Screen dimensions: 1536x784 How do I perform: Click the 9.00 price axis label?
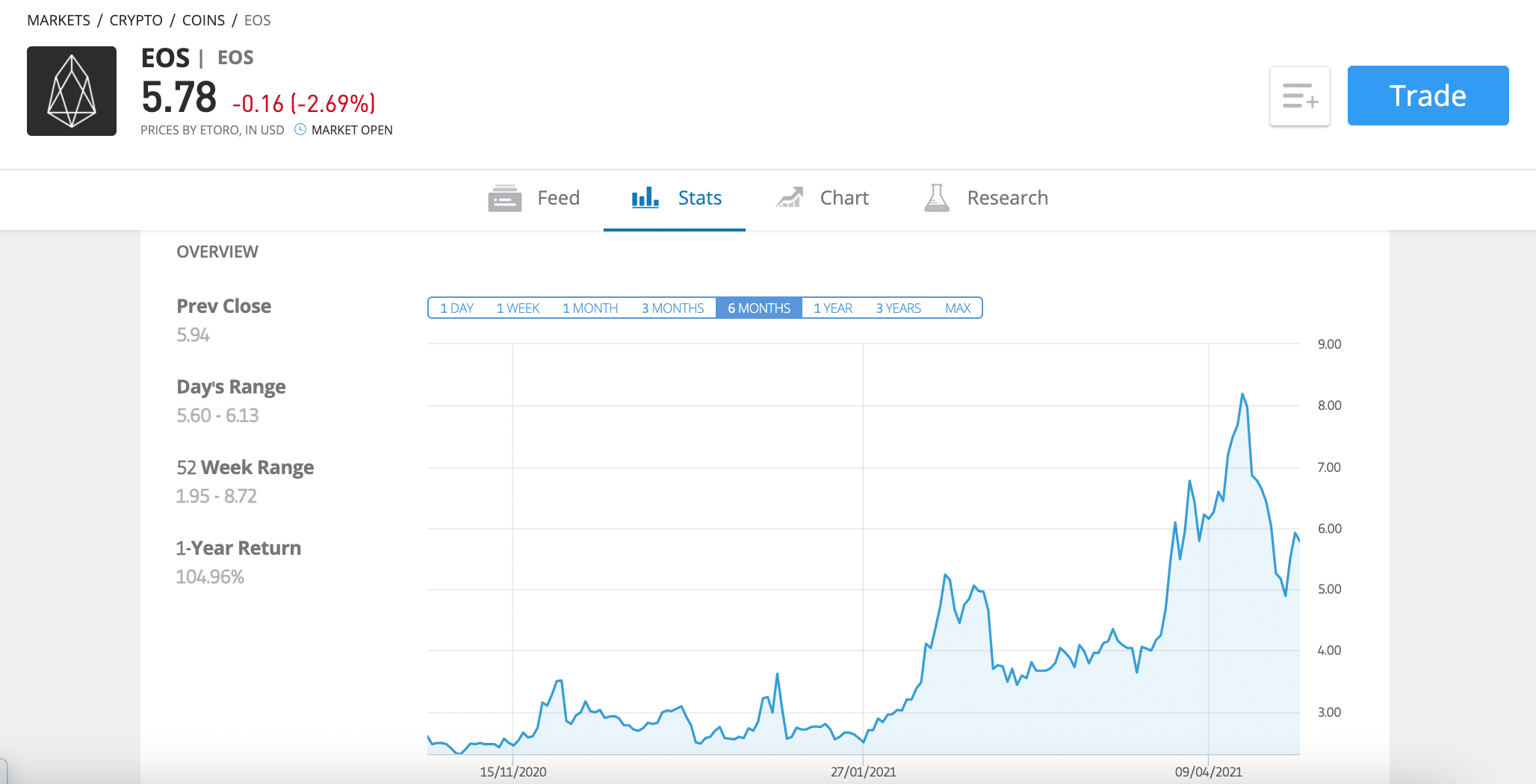click(x=1329, y=344)
